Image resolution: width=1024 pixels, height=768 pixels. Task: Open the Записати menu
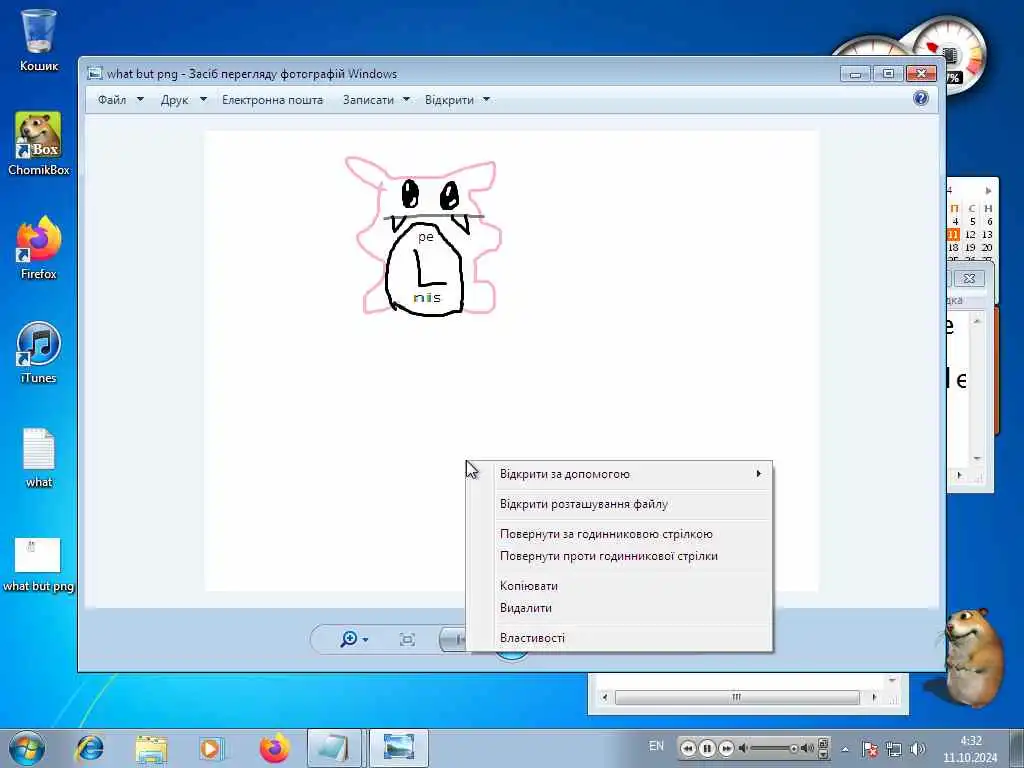click(x=376, y=100)
